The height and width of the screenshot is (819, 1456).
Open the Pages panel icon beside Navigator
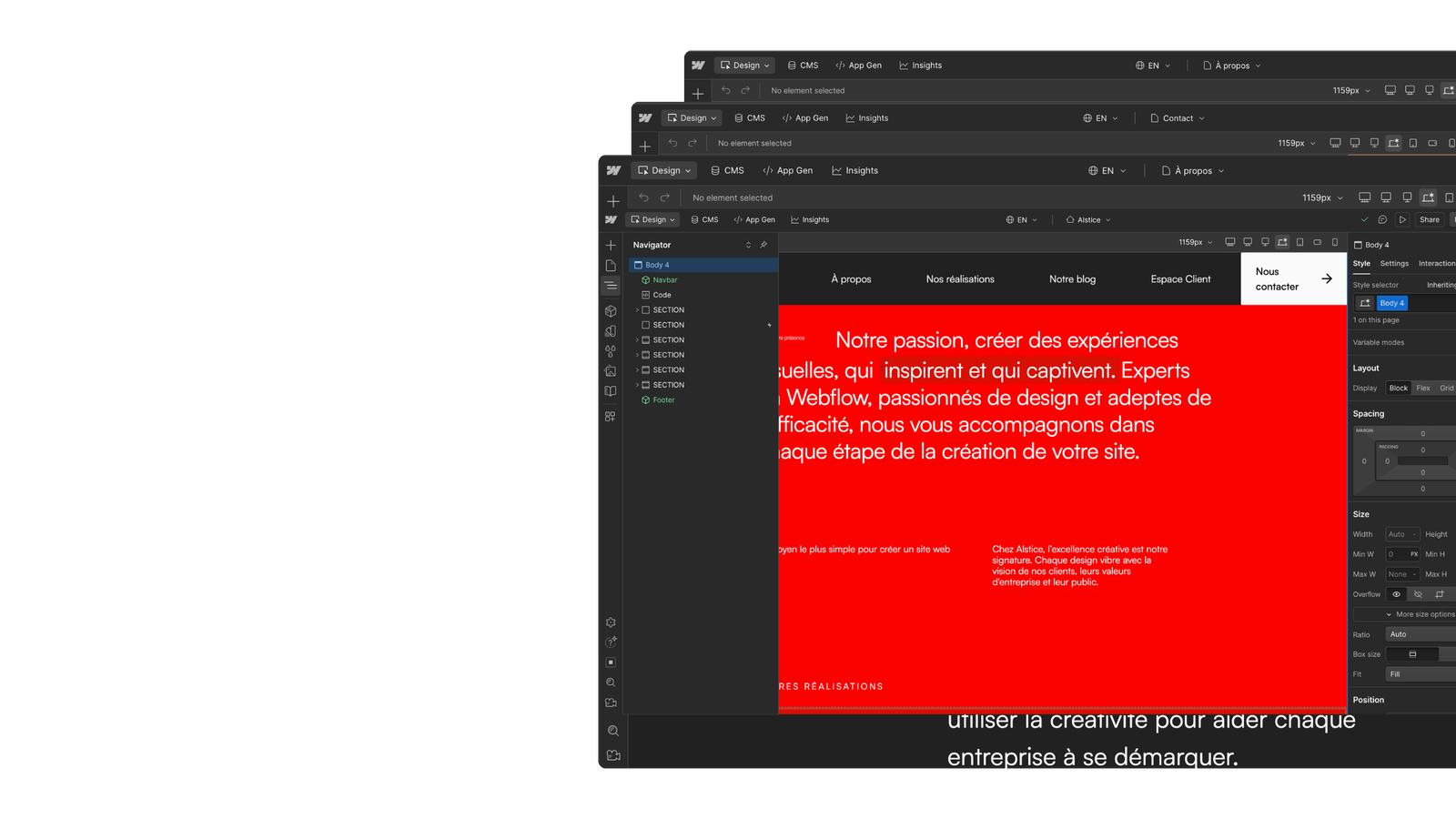[611, 266]
